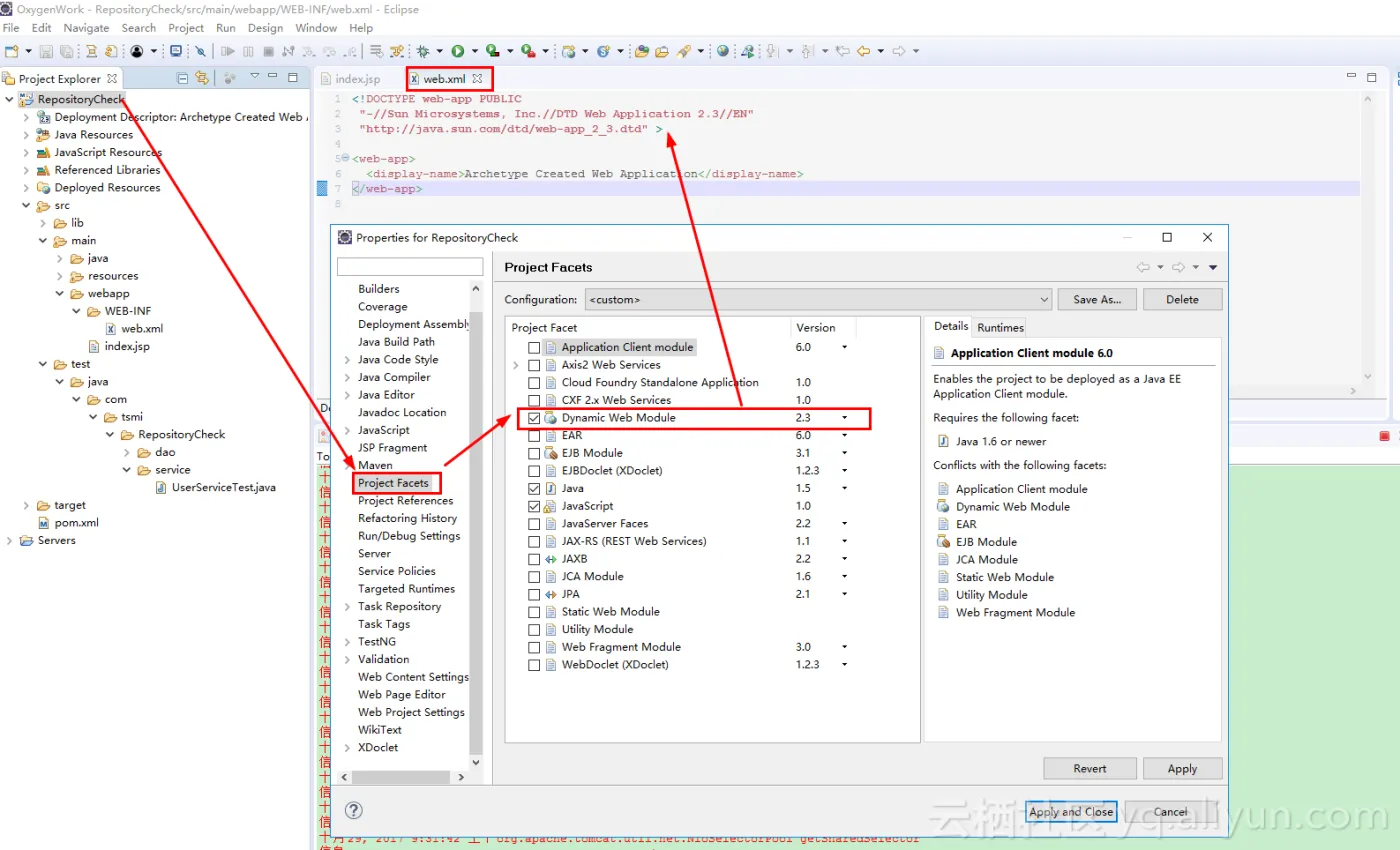1400x850 pixels.
Task: Click the Open Web Browser globe icon
Action: coord(723,51)
